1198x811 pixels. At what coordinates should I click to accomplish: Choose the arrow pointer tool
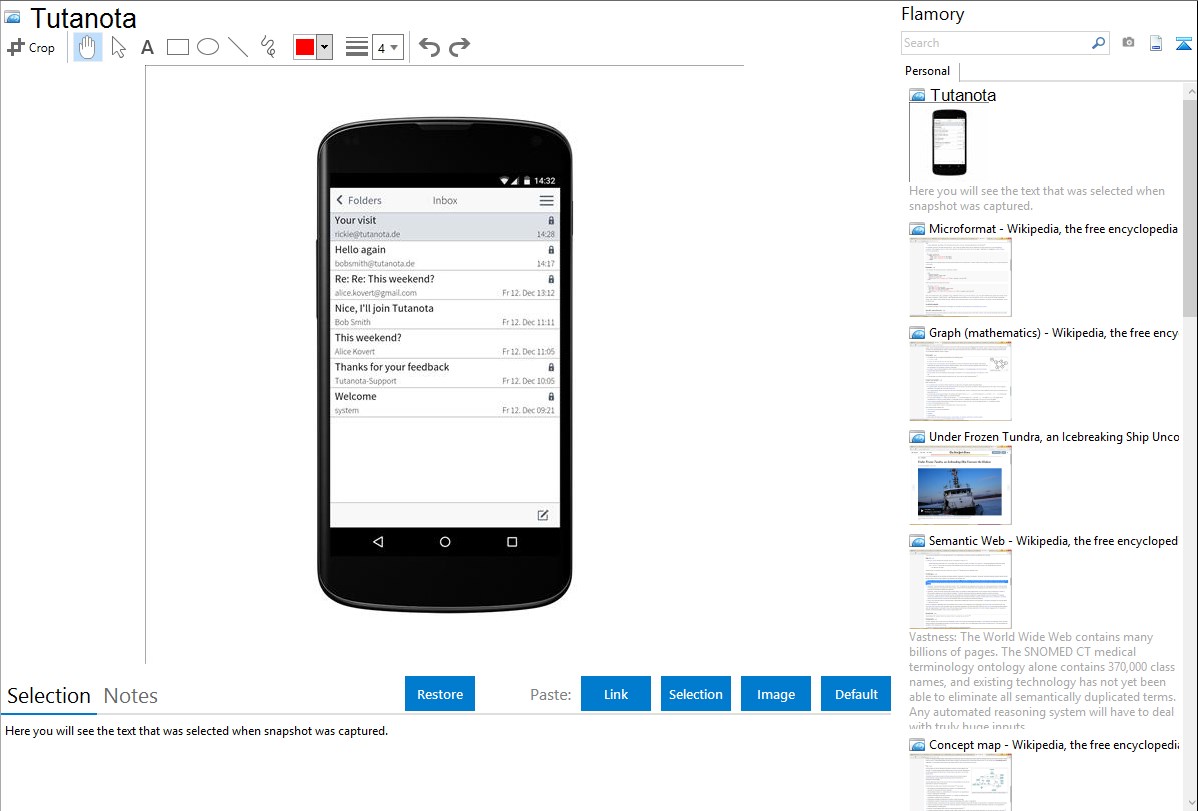(x=118, y=47)
